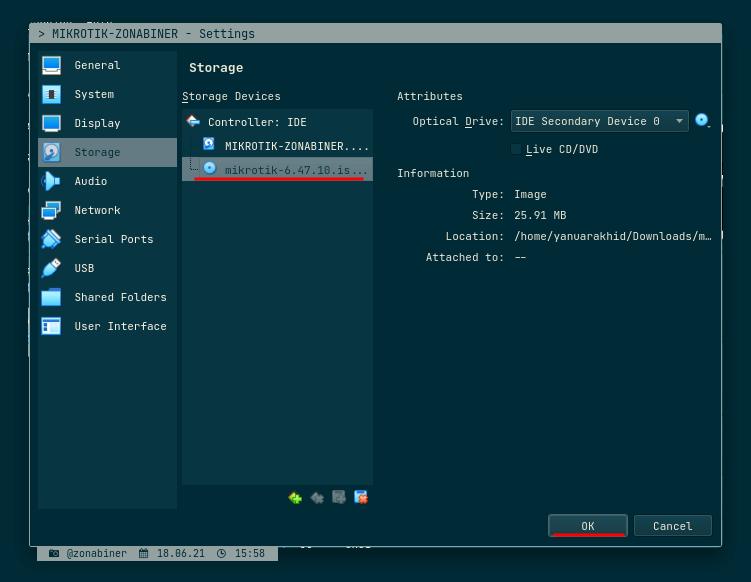Click the Location path /home/yanuarakhid/Downloads
The height and width of the screenshot is (582, 751).
pyautogui.click(x=613, y=236)
